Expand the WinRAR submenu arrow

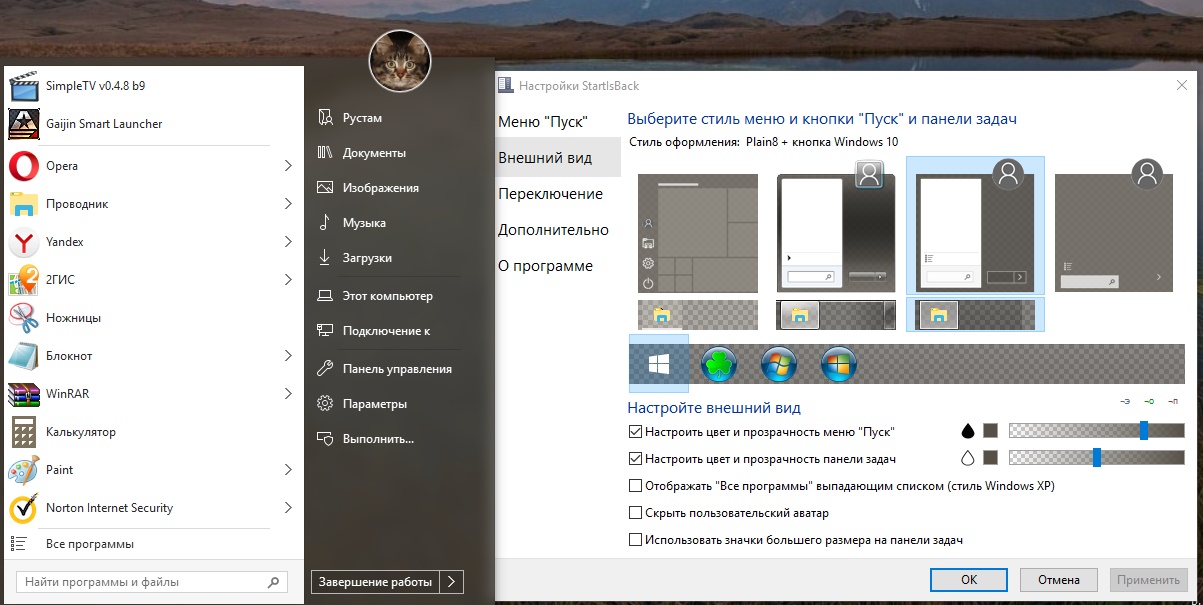click(x=288, y=394)
